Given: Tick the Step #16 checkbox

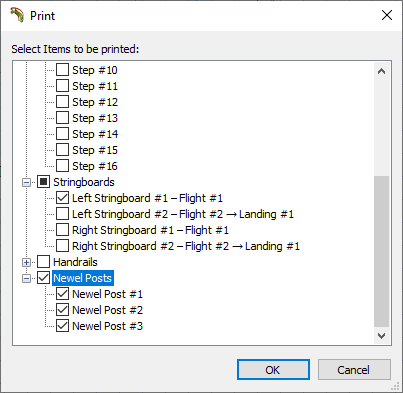Looking at the screenshot, I should [62, 166].
